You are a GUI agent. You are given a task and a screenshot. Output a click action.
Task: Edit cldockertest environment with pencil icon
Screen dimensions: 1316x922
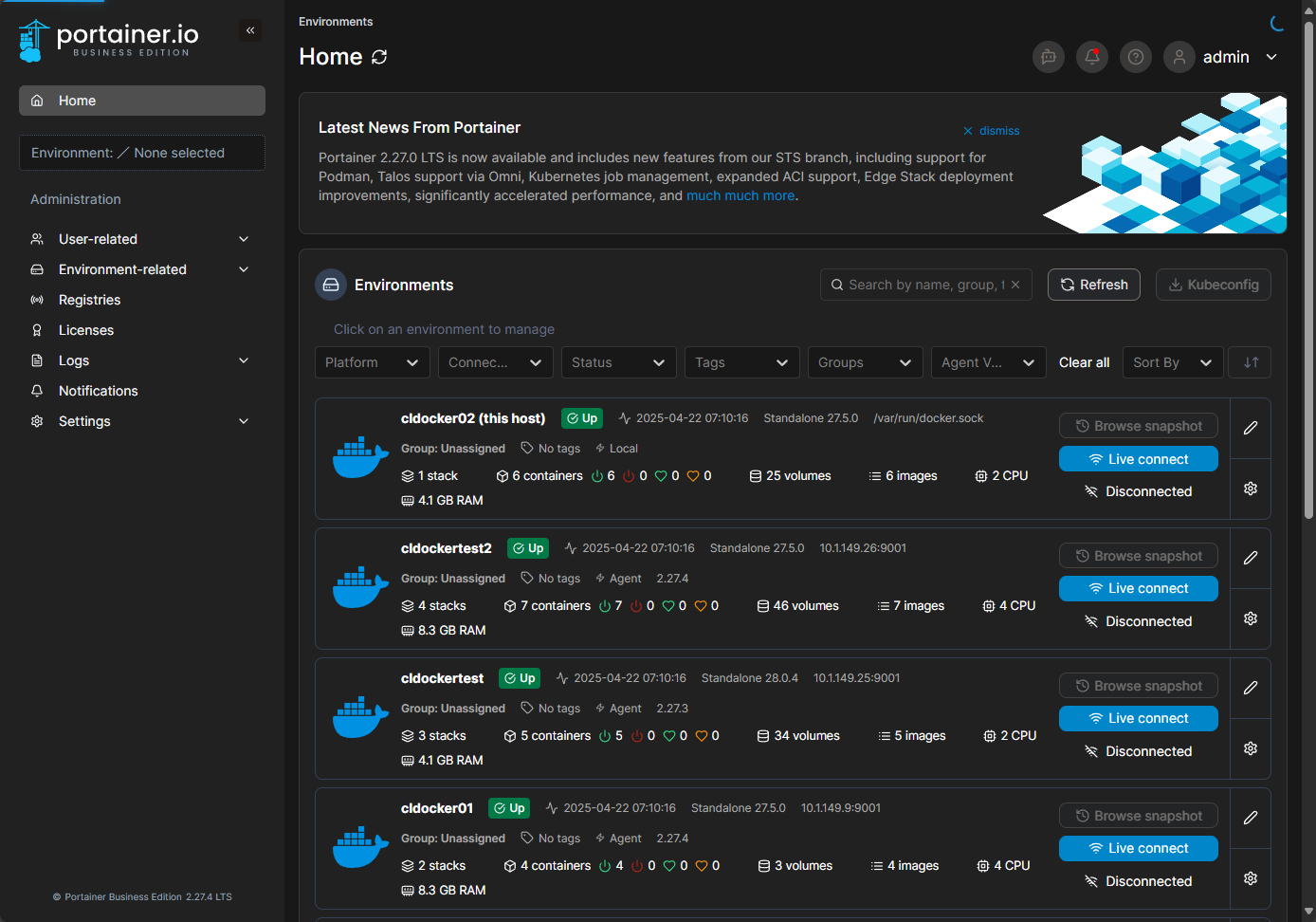coord(1251,688)
